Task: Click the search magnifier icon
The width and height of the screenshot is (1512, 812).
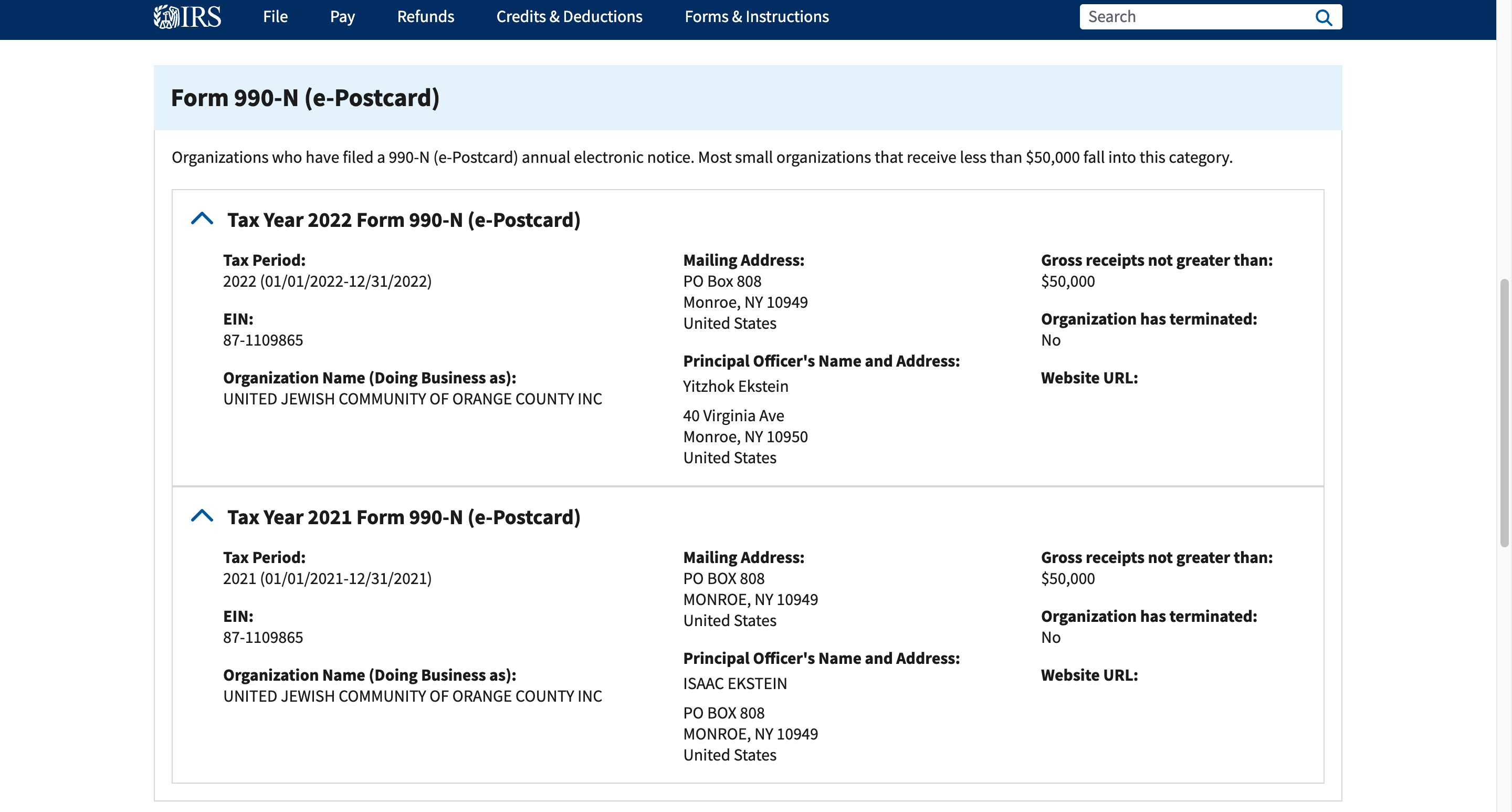Action: (1323, 17)
